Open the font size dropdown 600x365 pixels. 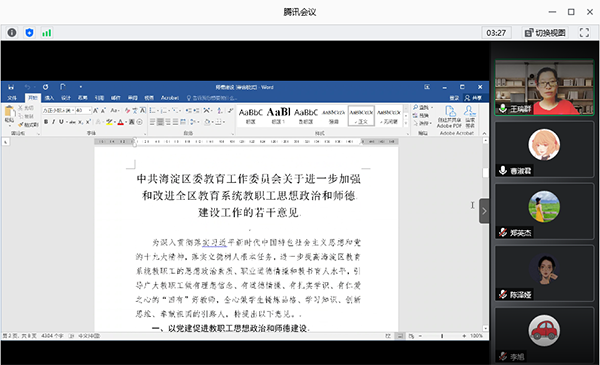coord(90,110)
